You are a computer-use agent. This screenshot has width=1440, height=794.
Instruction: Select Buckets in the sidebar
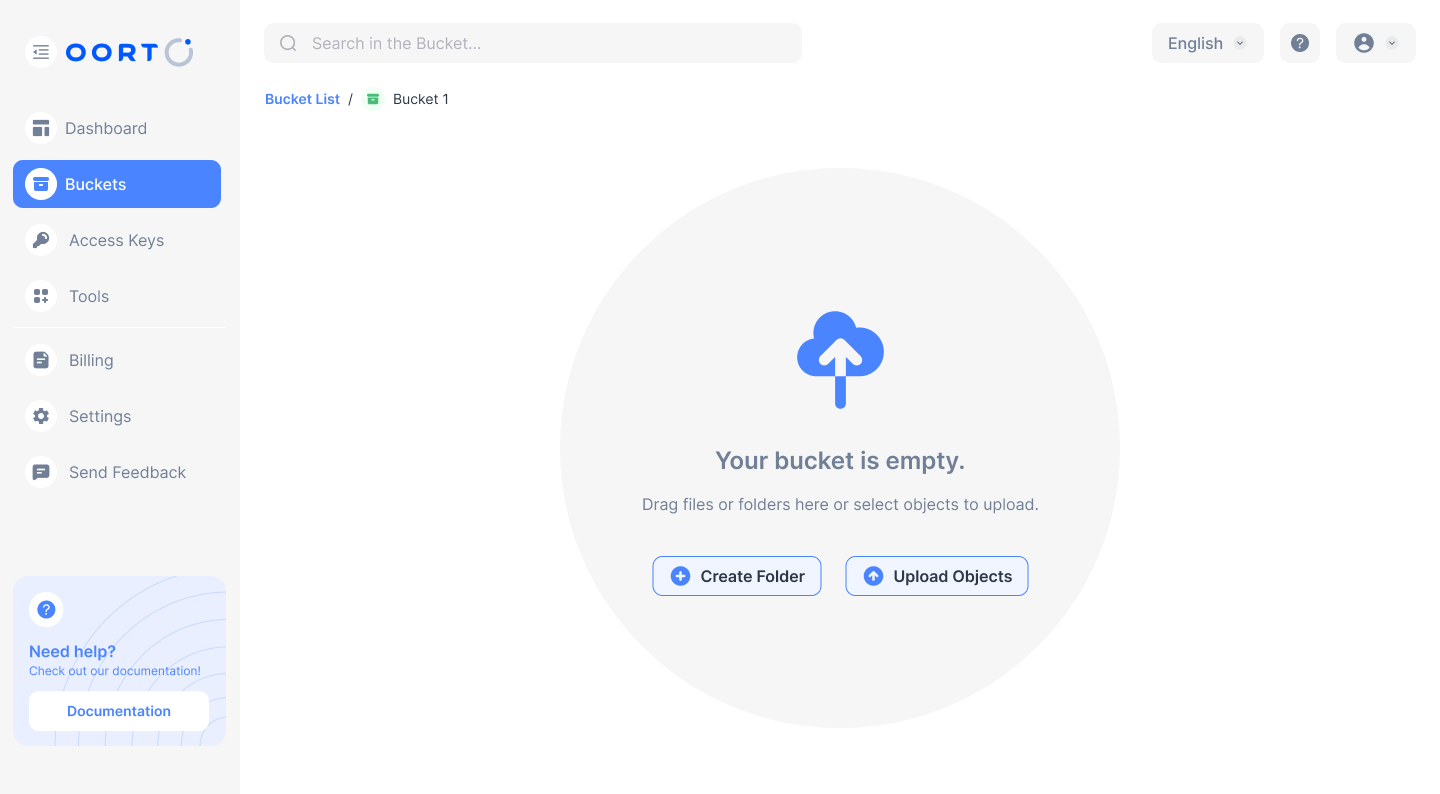tap(117, 184)
